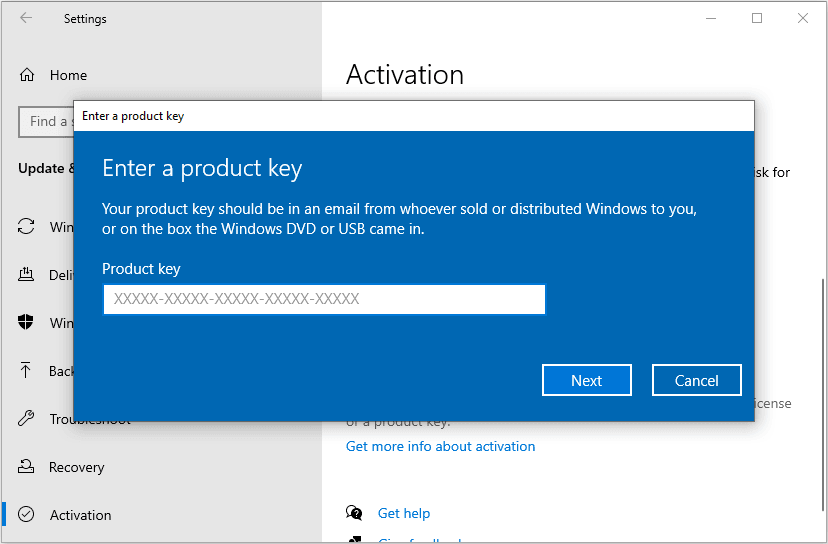Screen dimensions: 828x544
Task: Click the Windows Security shield icon
Action: coord(27,323)
